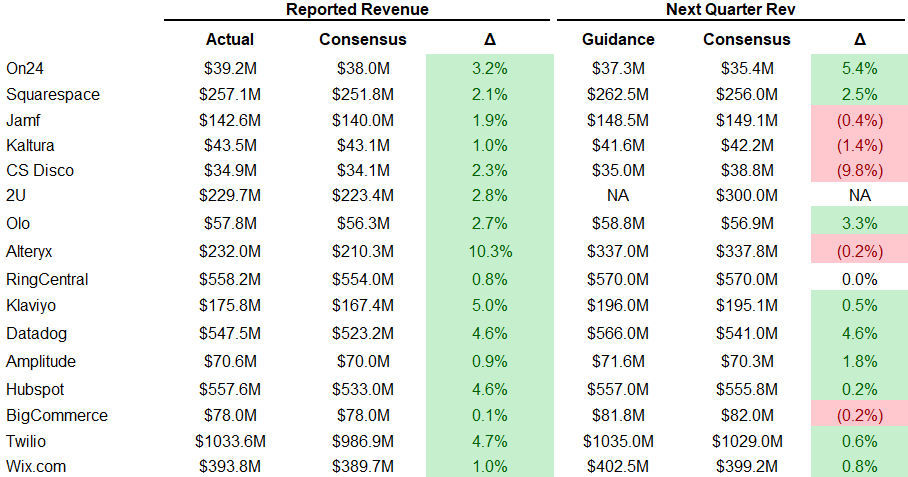Click CS Disco next quarter consensus $38.8M

tap(747, 170)
